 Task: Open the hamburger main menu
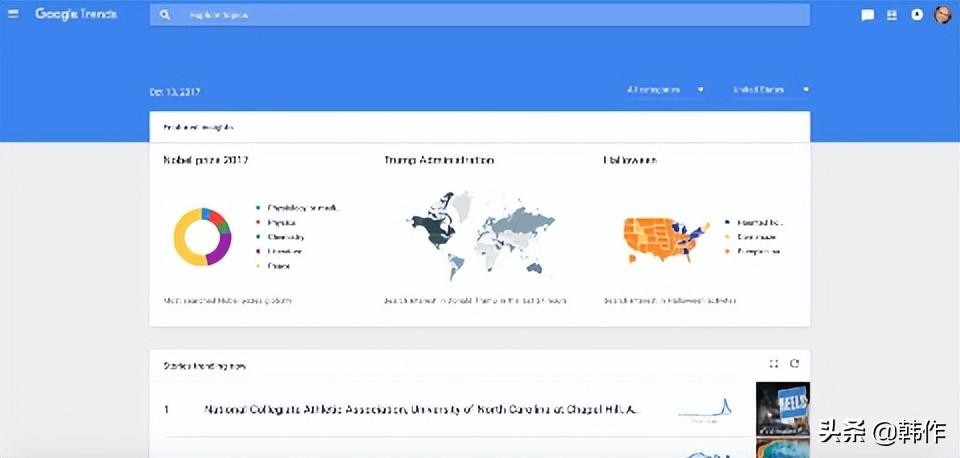click(x=14, y=14)
